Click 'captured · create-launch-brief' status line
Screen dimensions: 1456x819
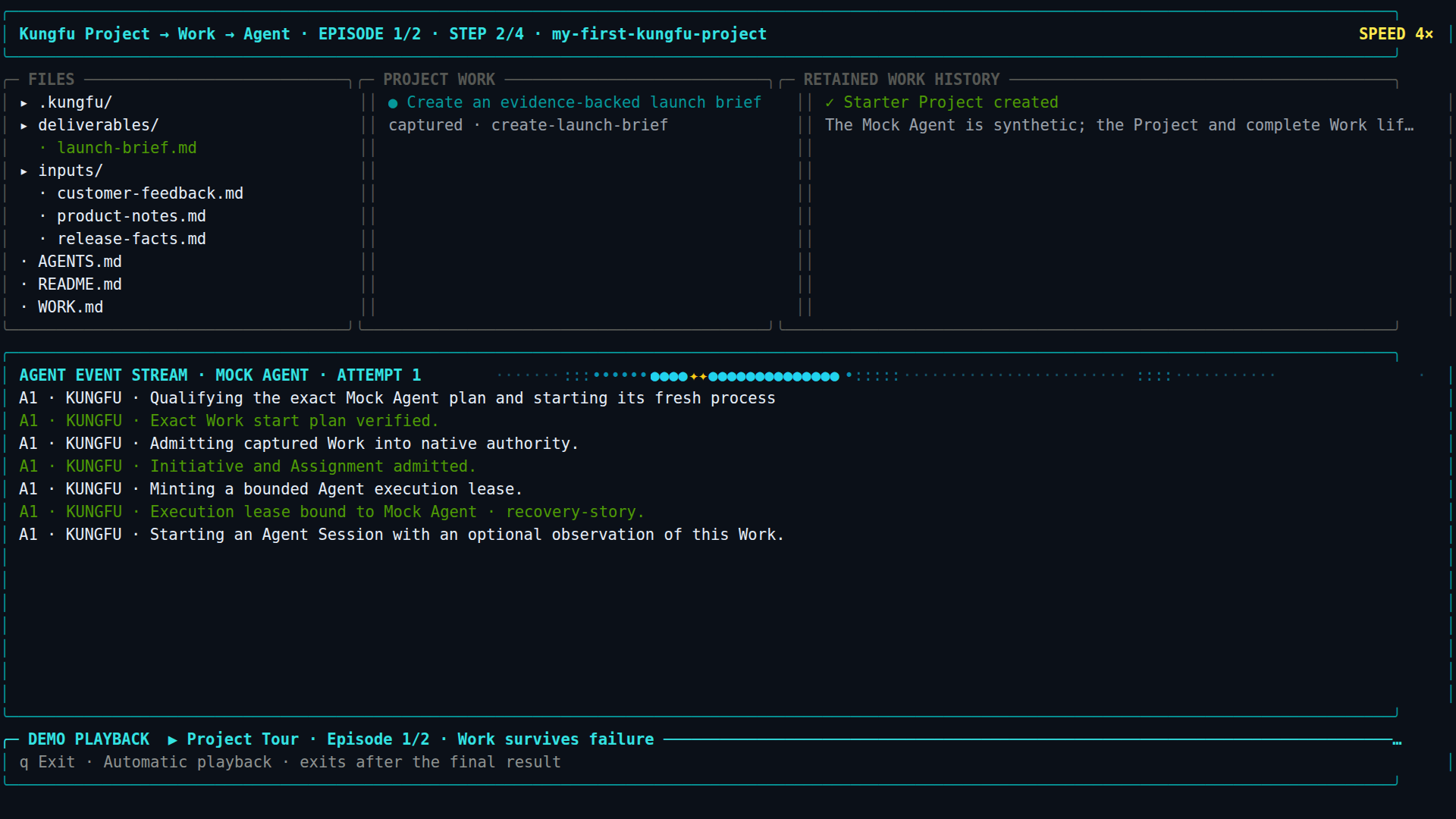[528, 125]
